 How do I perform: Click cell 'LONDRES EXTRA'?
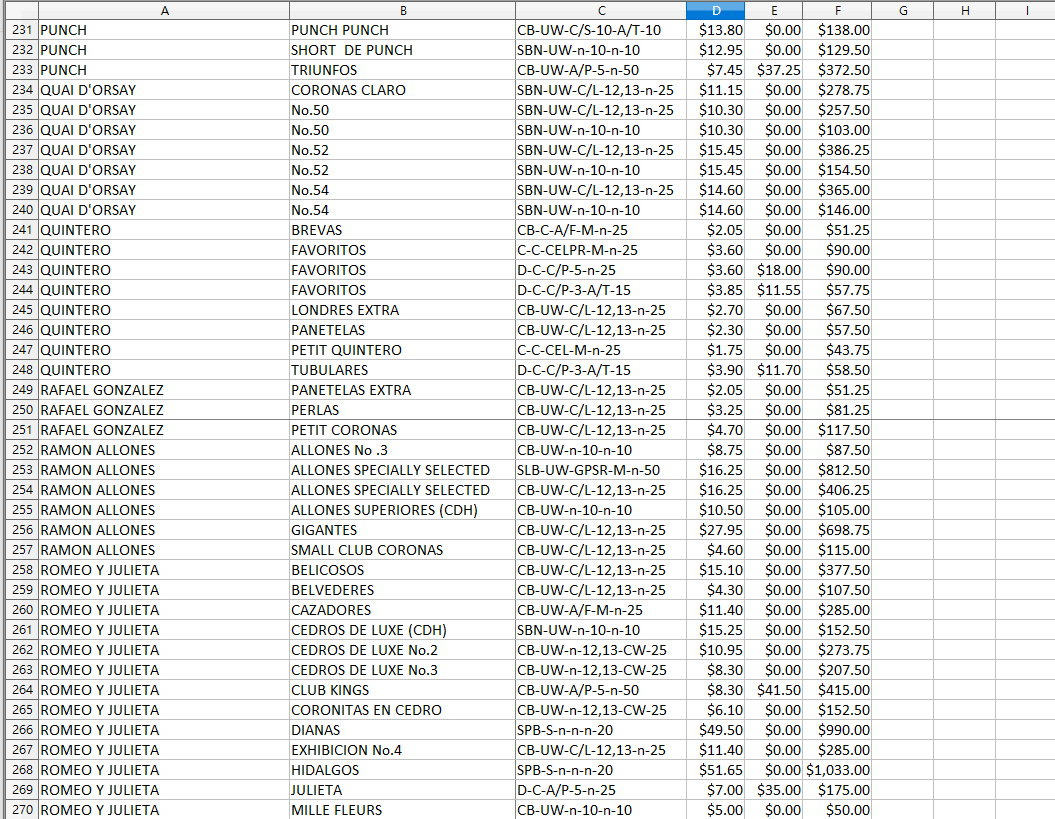coord(402,310)
